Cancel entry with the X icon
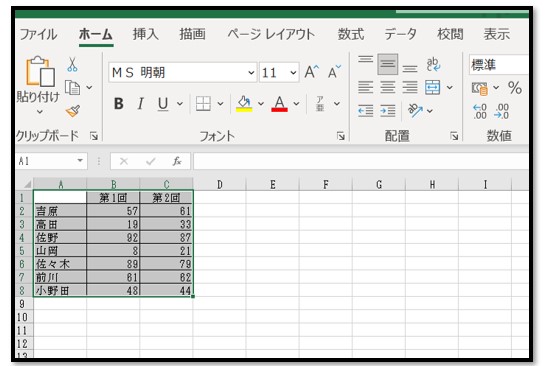This screenshot has width=554, height=366. pyautogui.click(x=124, y=161)
